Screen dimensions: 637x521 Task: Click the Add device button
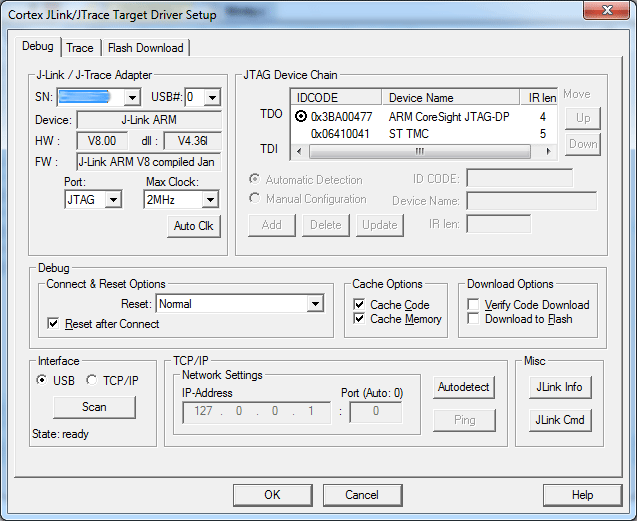pyautogui.click(x=272, y=225)
